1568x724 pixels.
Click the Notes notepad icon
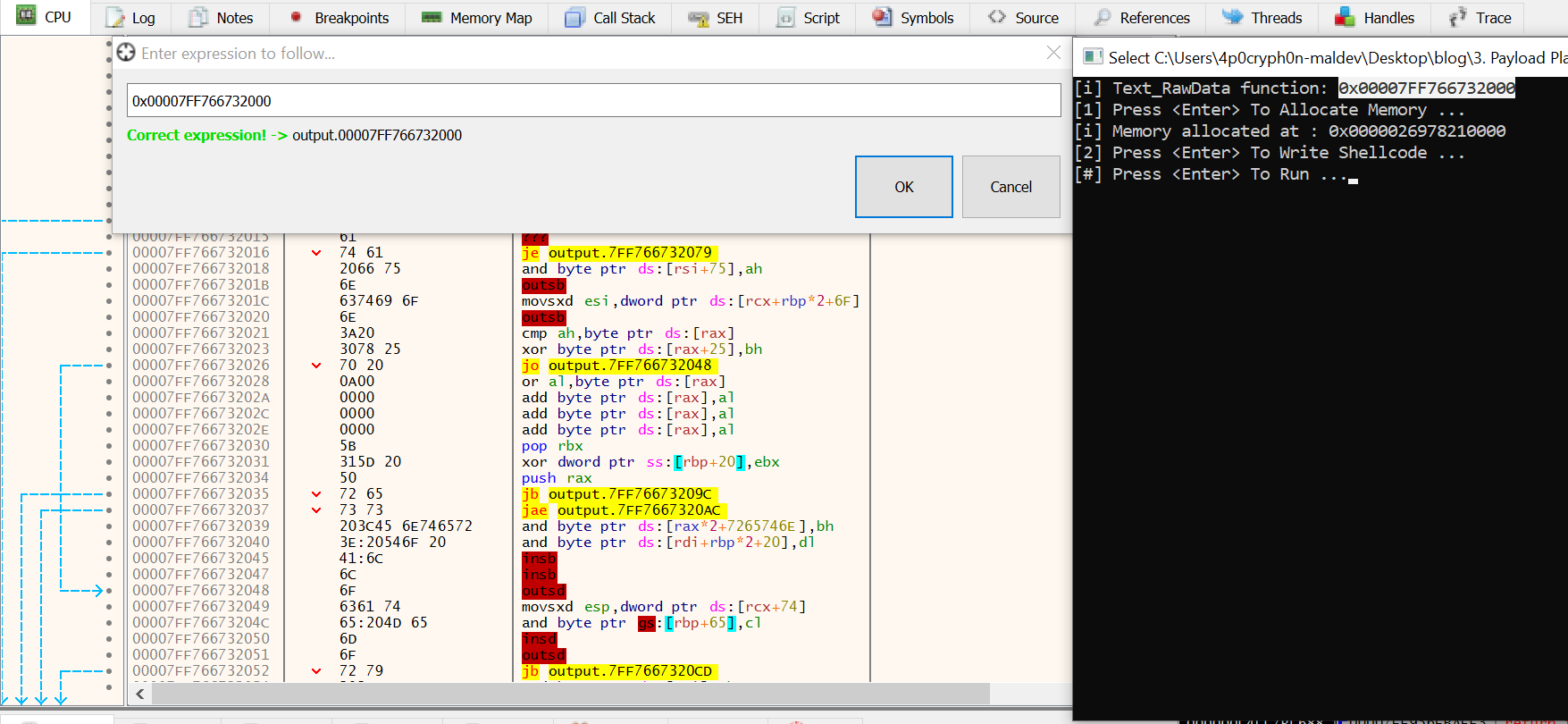[198, 17]
